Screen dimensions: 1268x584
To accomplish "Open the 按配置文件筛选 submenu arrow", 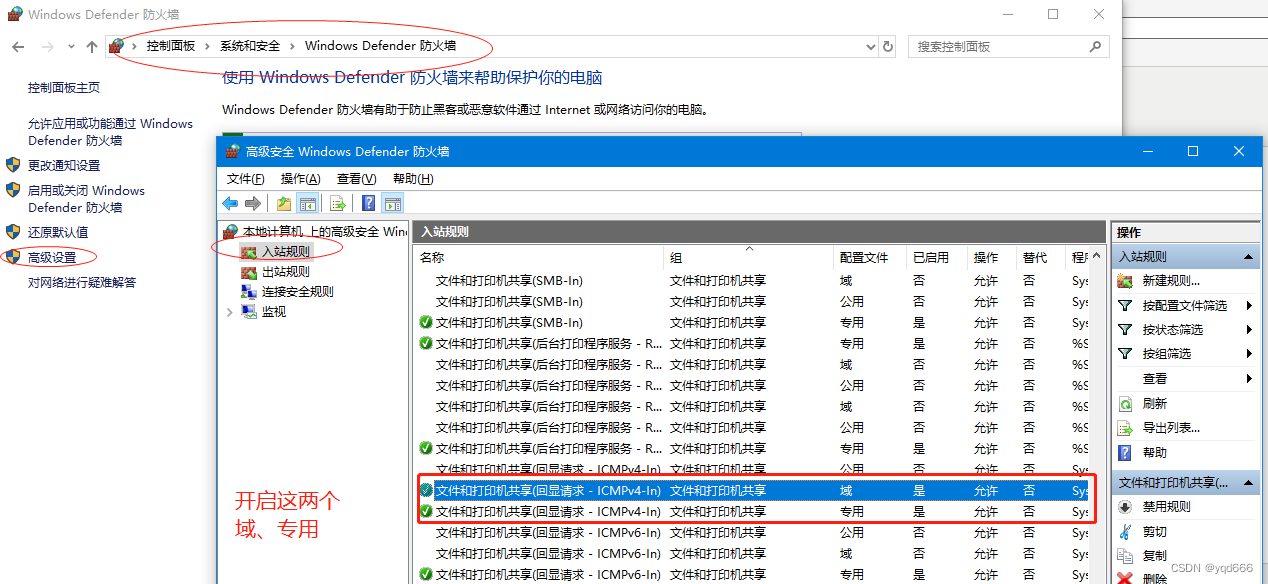I will 1249,305.
